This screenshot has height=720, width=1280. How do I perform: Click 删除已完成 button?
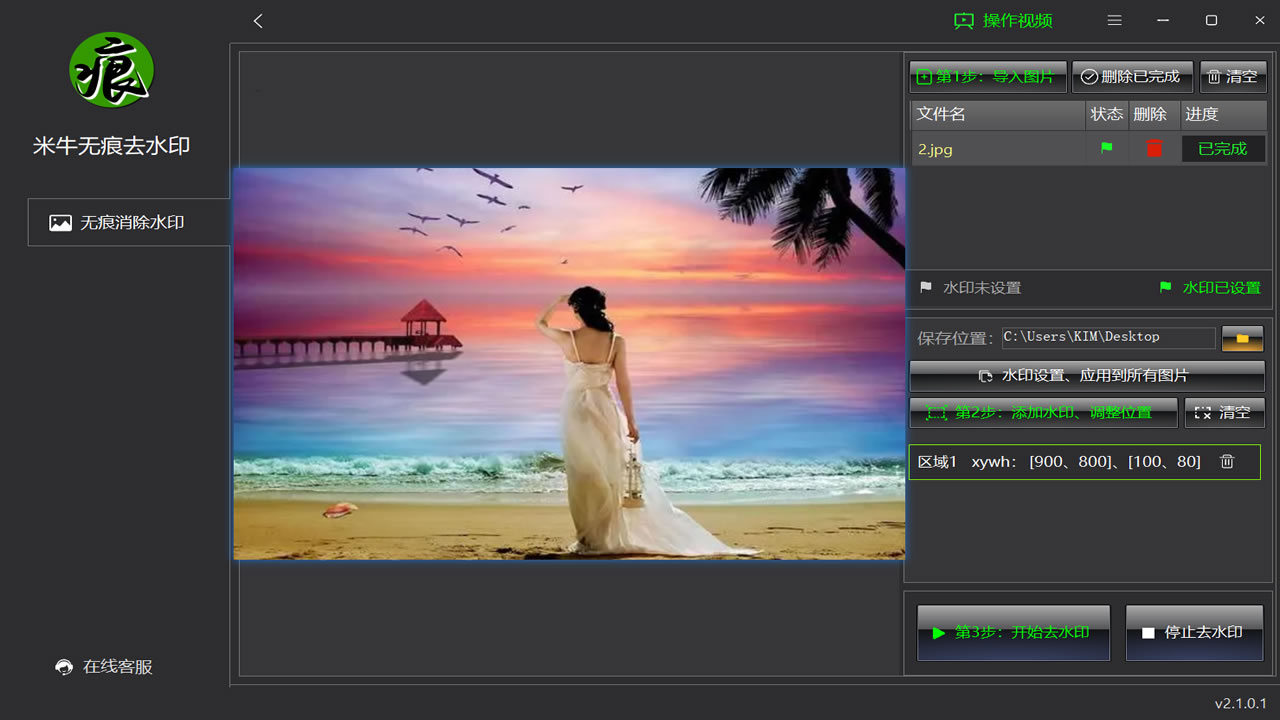tap(1131, 77)
